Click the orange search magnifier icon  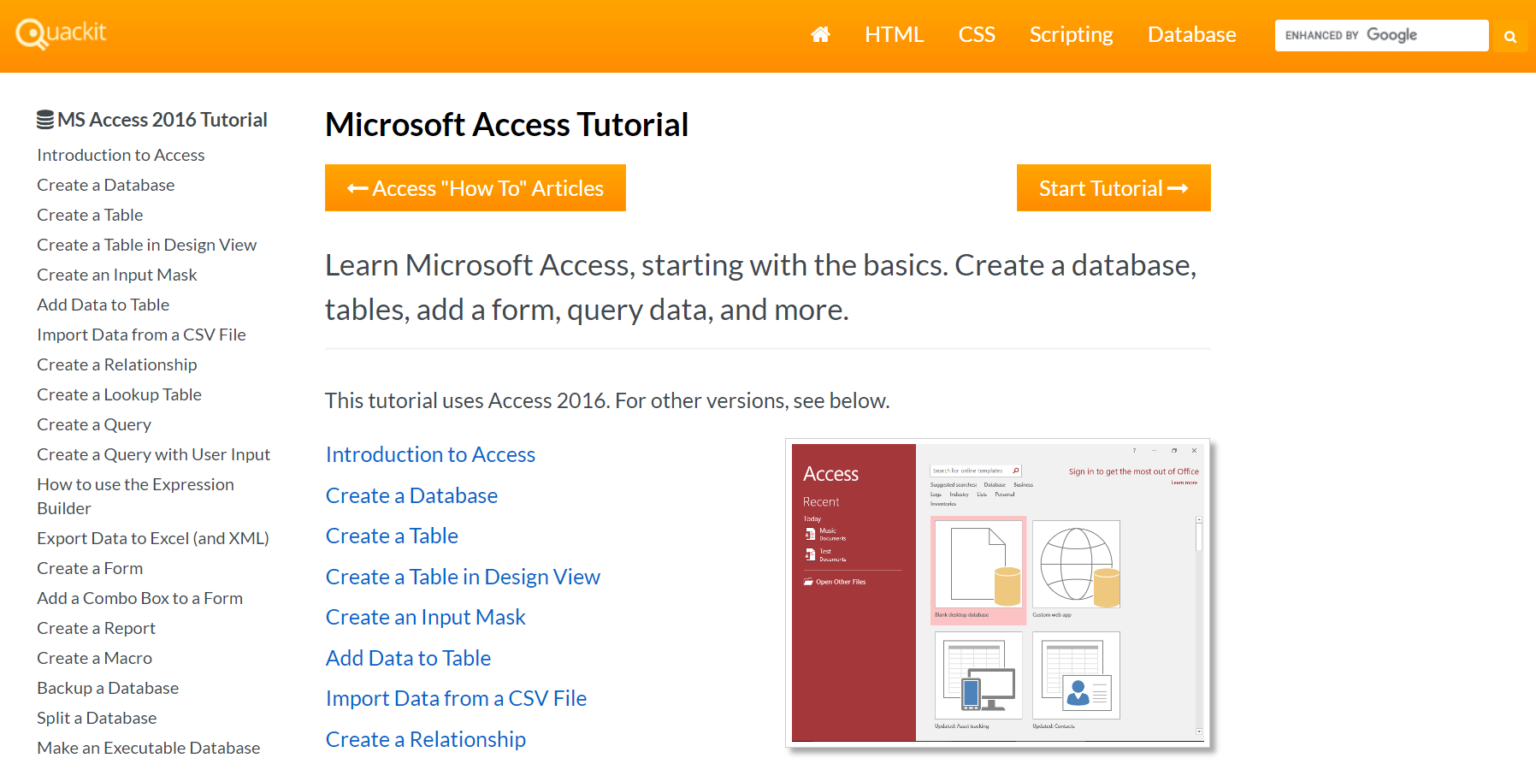coord(1510,35)
